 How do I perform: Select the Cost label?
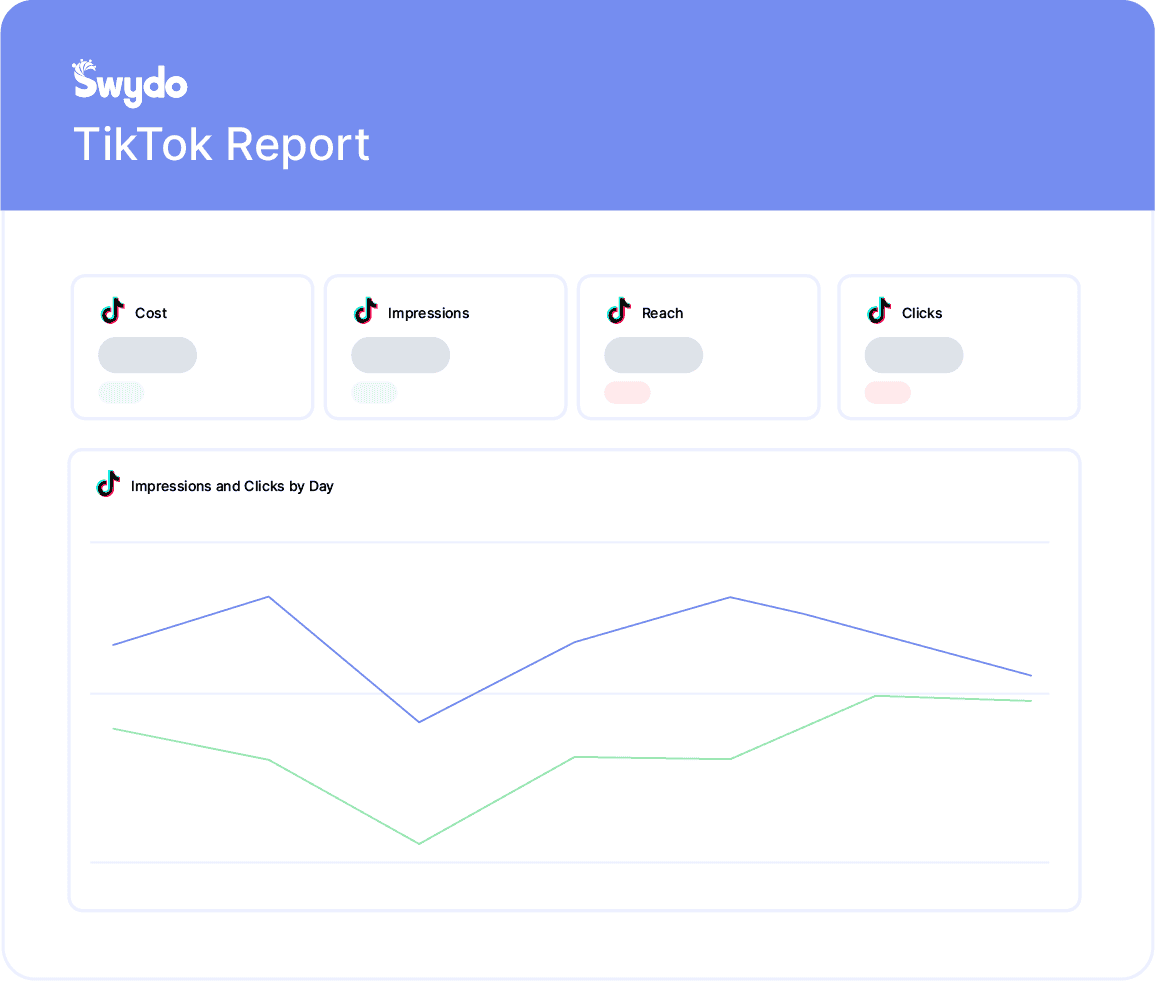point(151,313)
